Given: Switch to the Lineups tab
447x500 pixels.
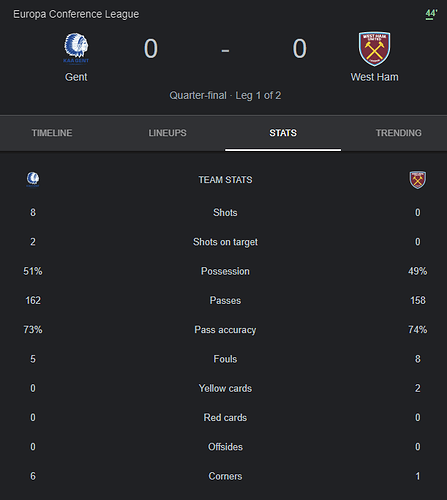Looking at the screenshot, I should click(x=167, y=133).
